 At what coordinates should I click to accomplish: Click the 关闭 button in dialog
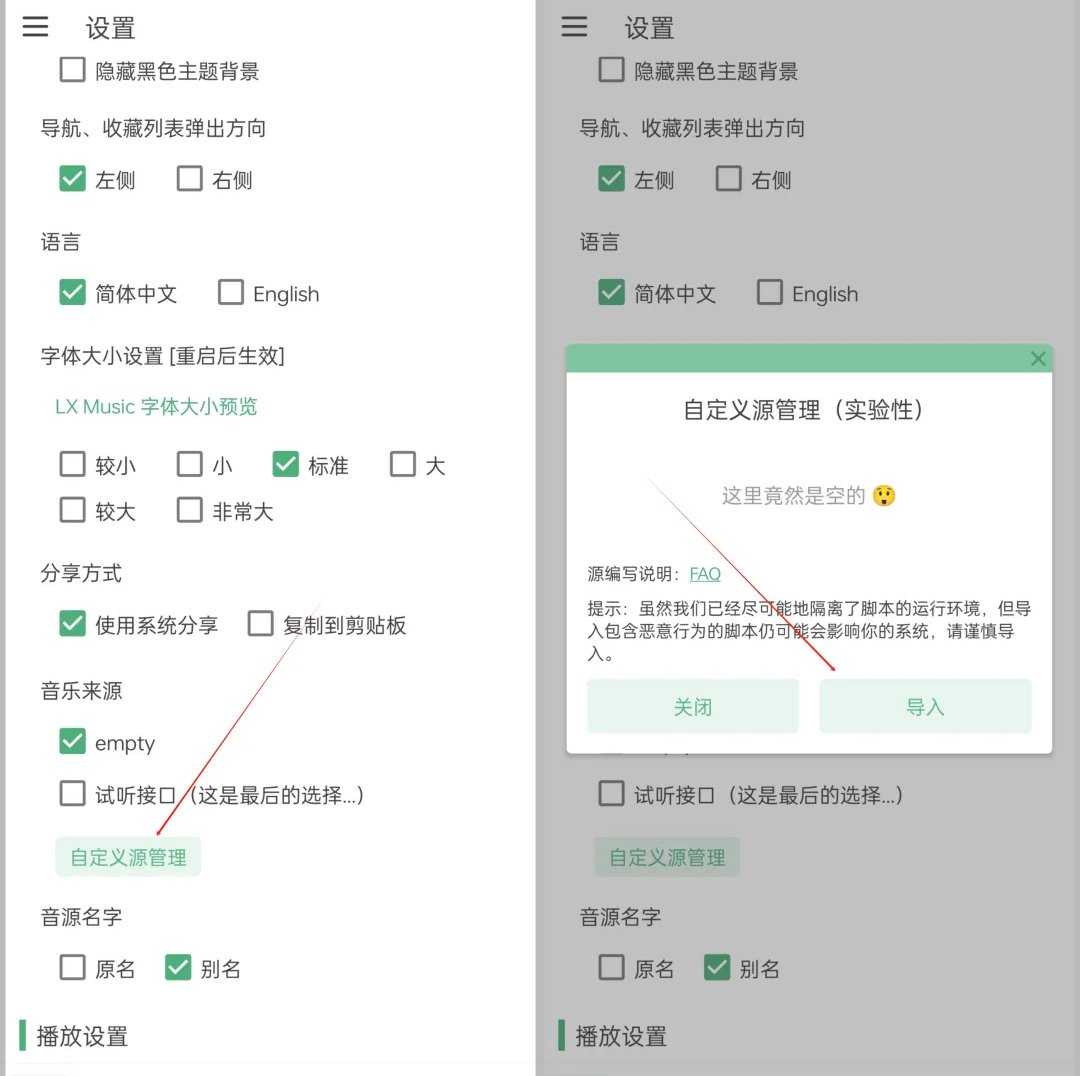pos(692,706)
